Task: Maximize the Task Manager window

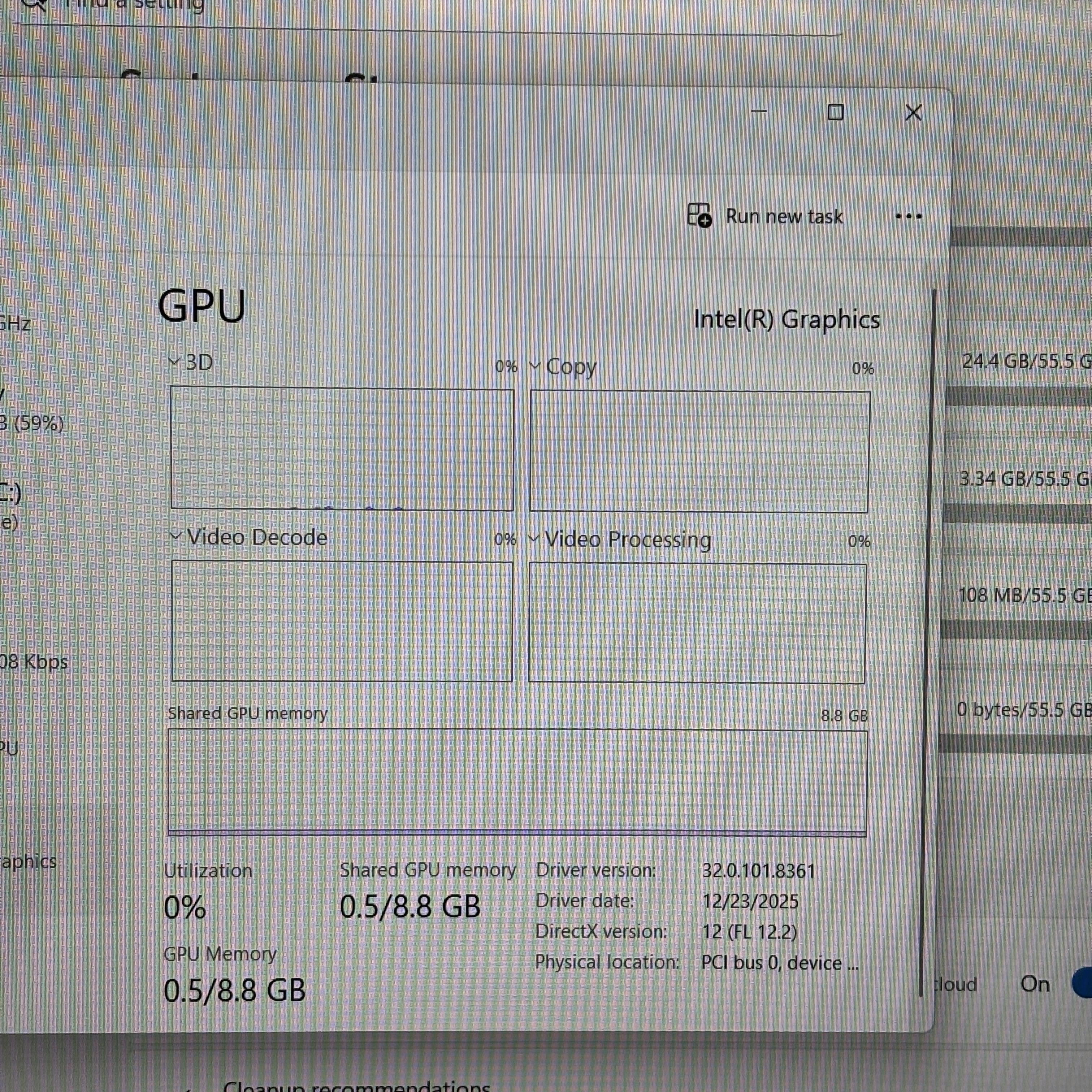Action: [835, 112]
